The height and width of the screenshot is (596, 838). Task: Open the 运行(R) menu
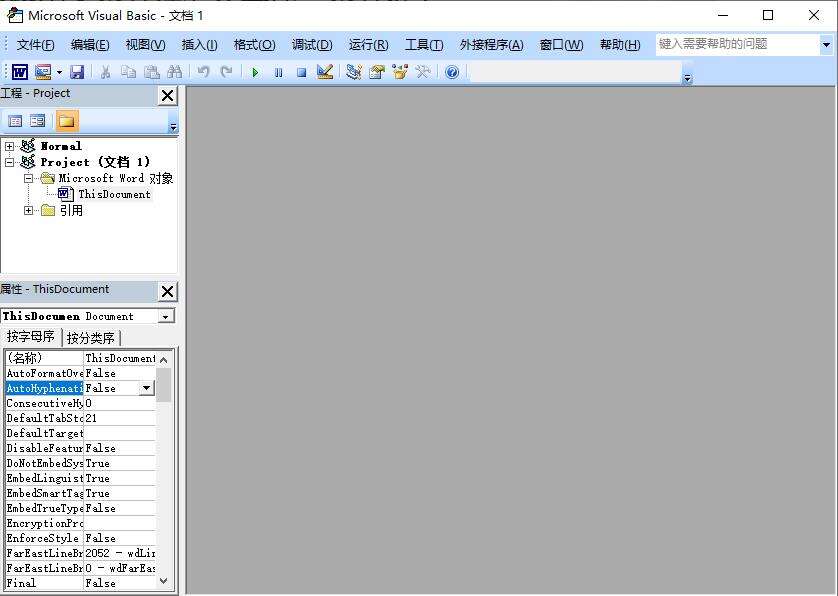(x=368, y=45)
